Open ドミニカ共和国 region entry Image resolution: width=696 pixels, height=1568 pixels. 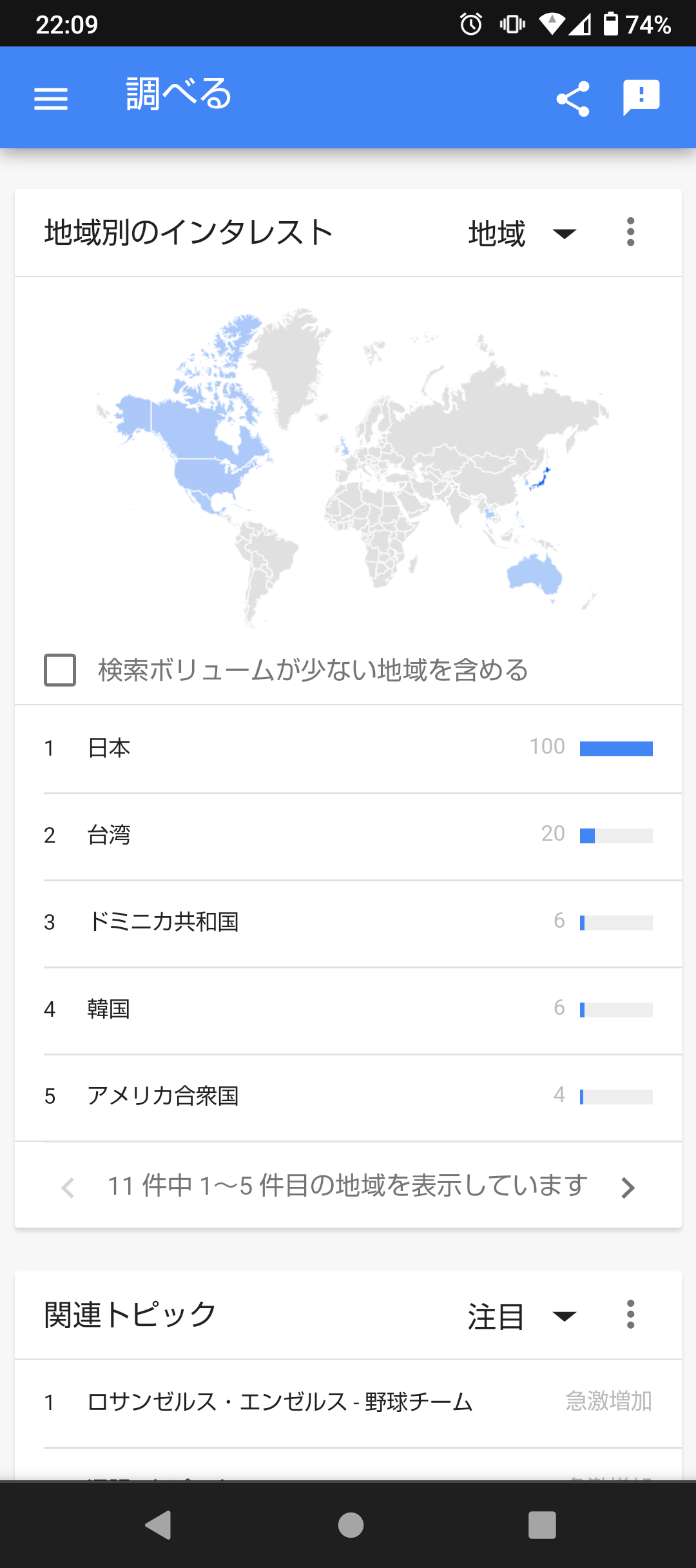click(x=348, y=923)
